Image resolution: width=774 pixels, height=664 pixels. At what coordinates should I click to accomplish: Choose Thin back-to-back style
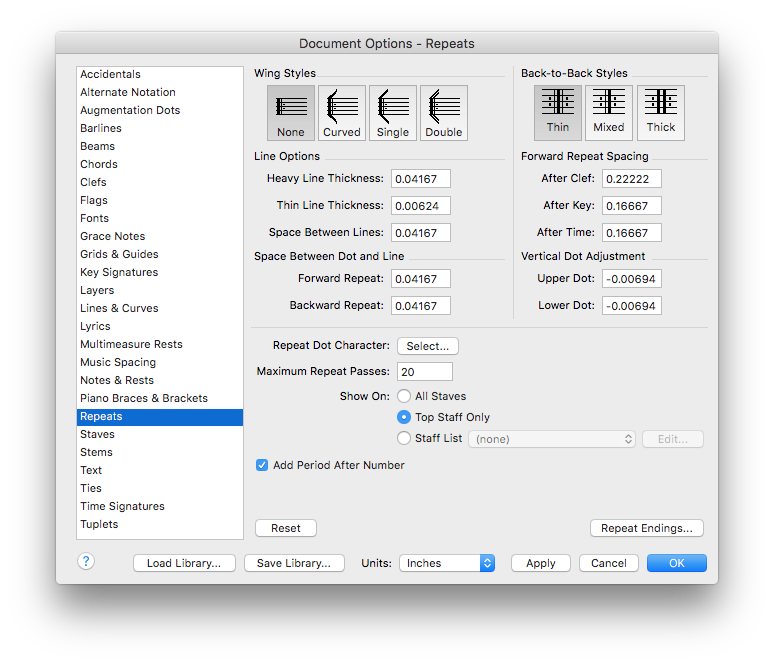[x=558, y=113]
